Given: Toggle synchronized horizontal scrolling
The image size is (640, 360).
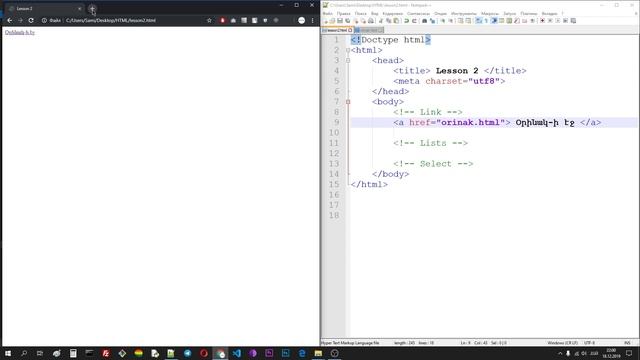Looking at the screenshot, I should 468,21.
